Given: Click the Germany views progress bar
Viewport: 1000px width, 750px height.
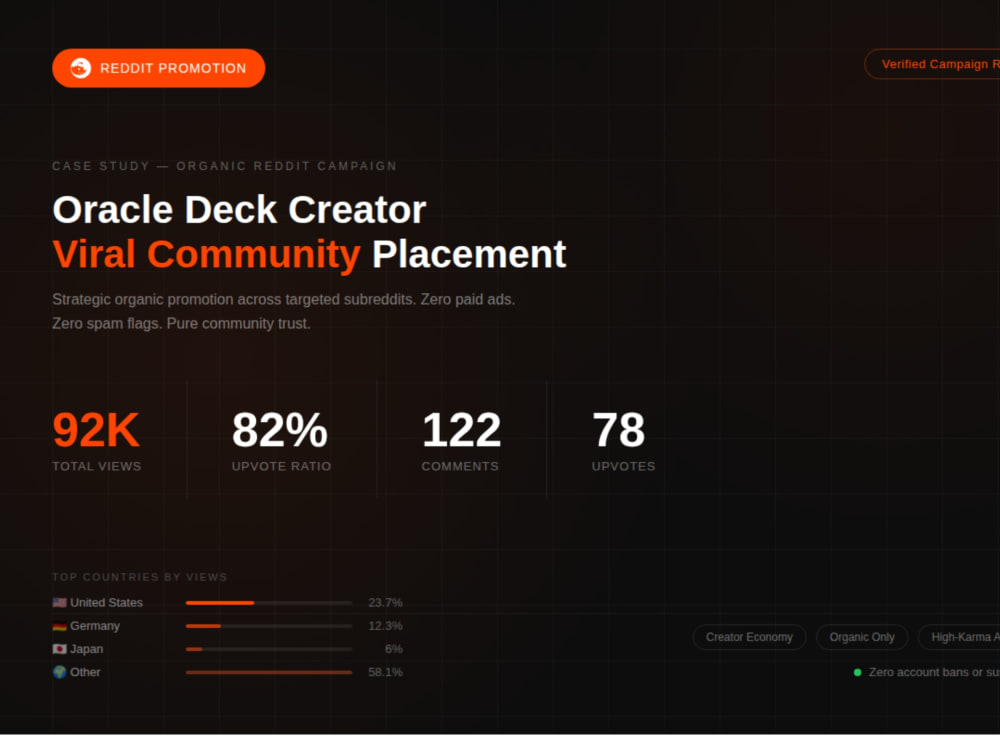Looking at the screenshot, I should pos(268,626).
